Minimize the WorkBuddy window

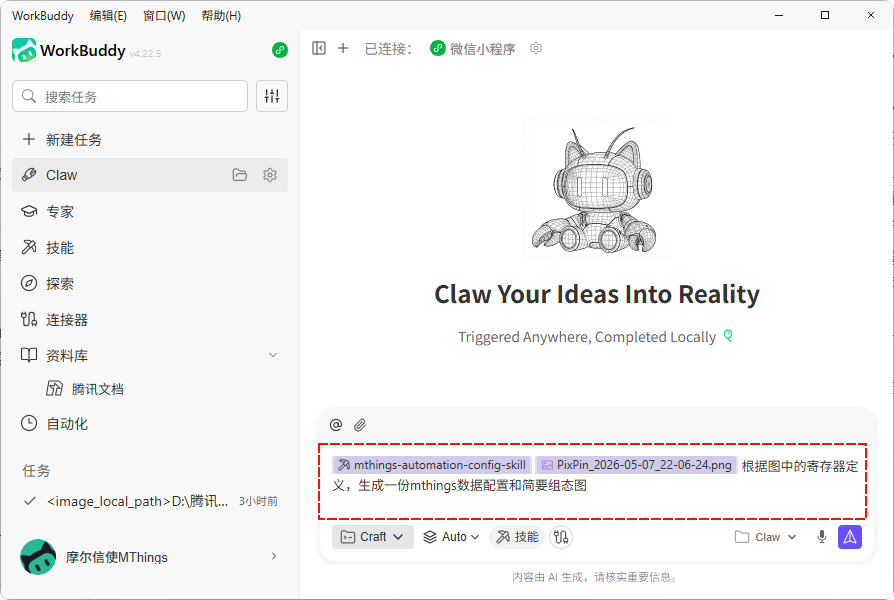779,15
